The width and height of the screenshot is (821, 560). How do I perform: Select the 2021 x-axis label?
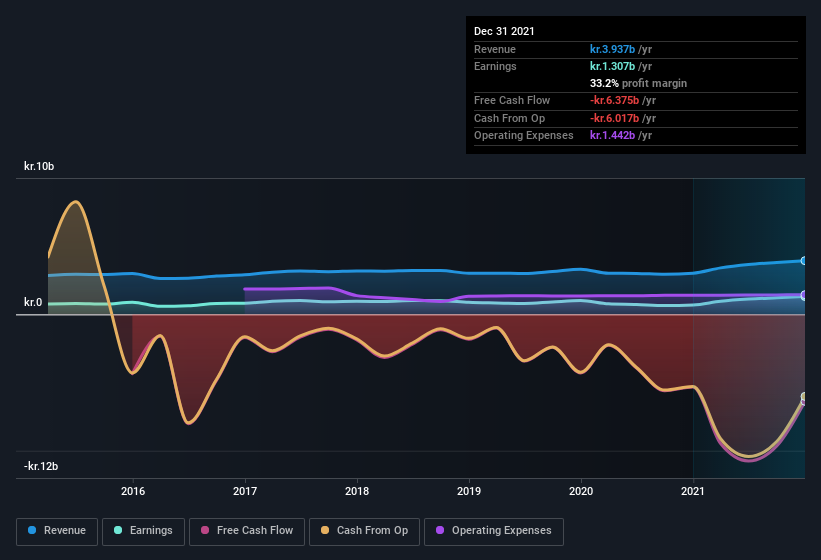pos(693,491)
